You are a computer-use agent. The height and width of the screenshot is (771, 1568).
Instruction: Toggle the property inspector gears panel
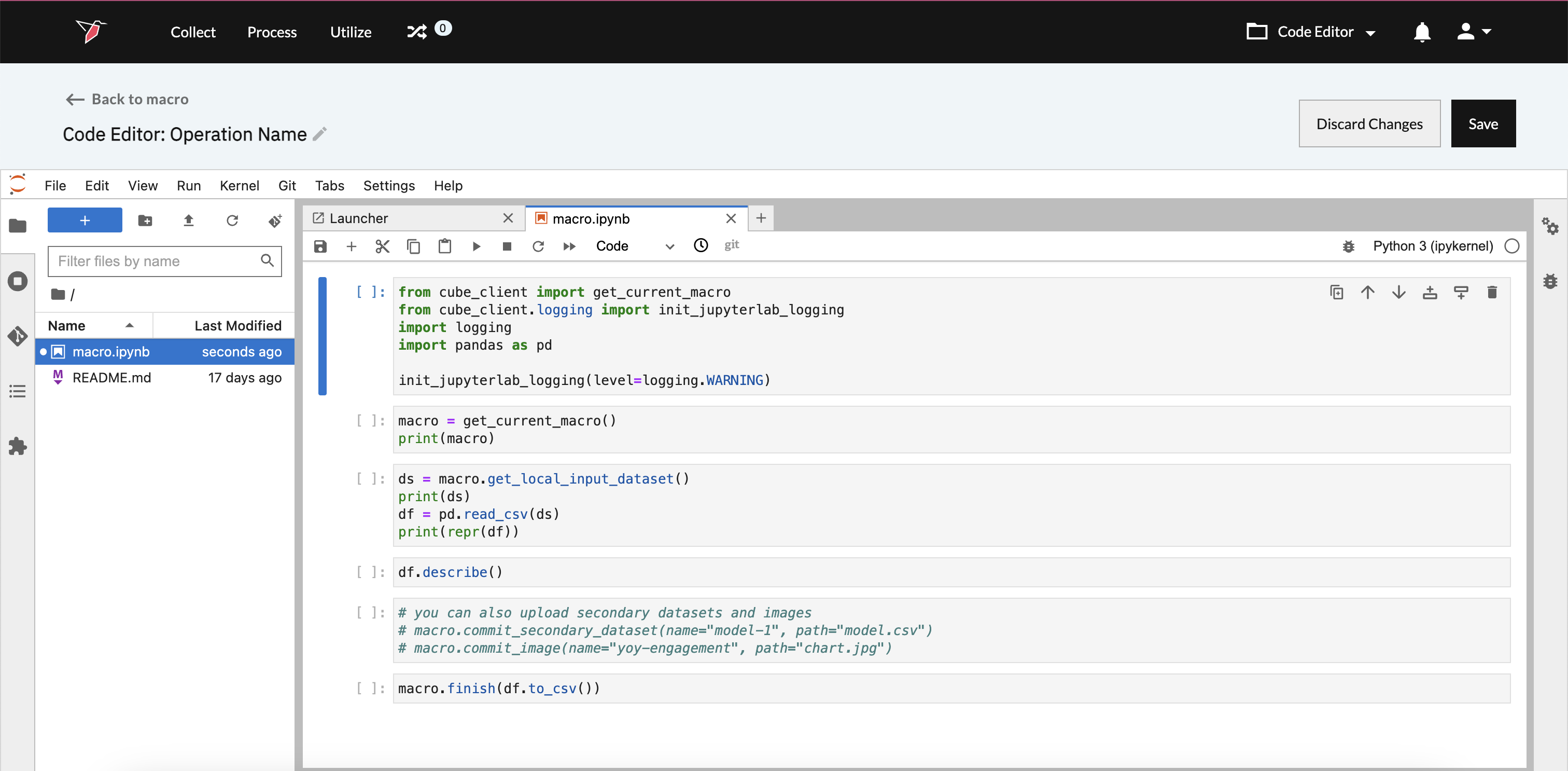click(1550, 226)
